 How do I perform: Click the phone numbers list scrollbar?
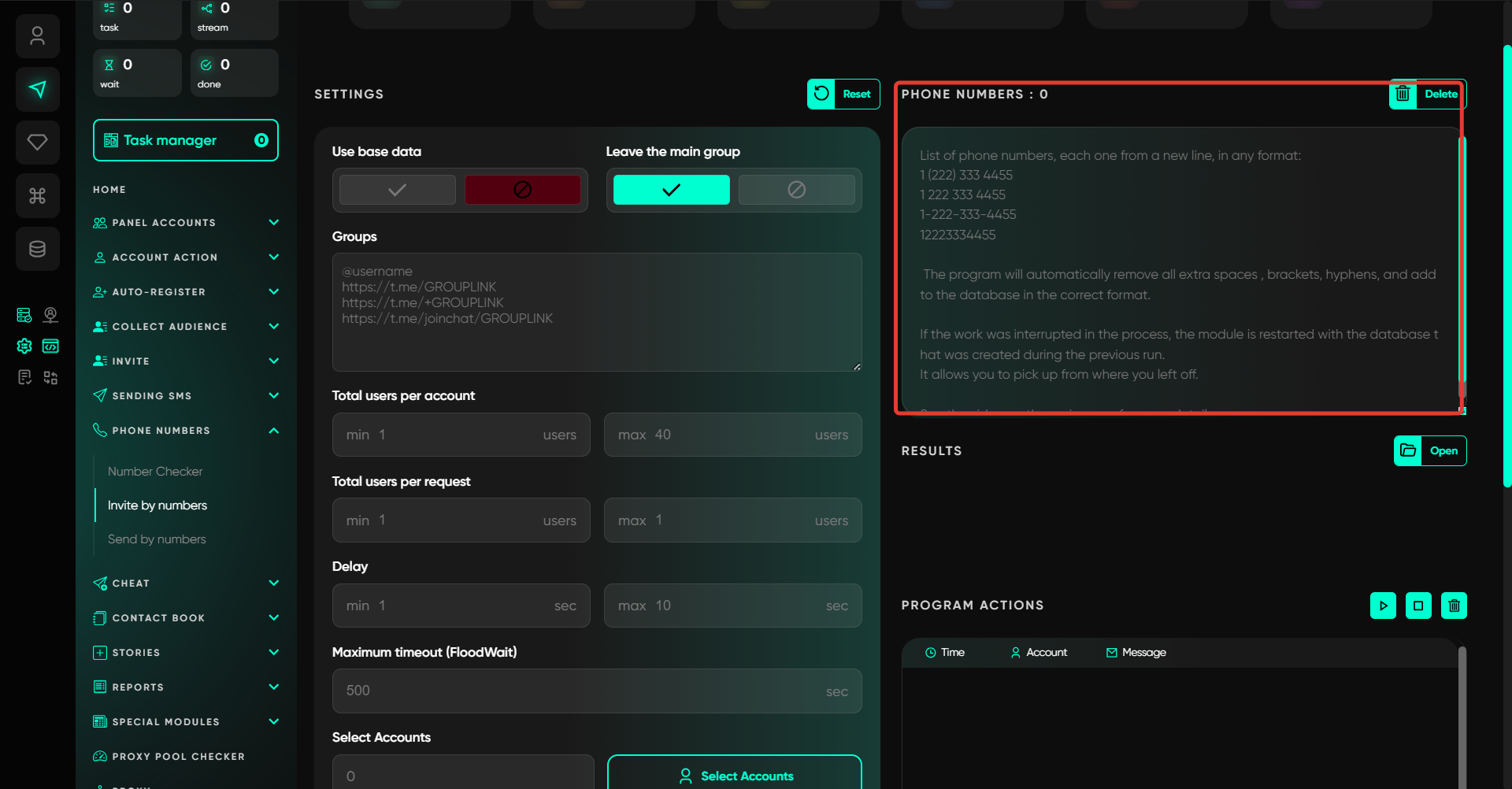[x=1462, y=268]
